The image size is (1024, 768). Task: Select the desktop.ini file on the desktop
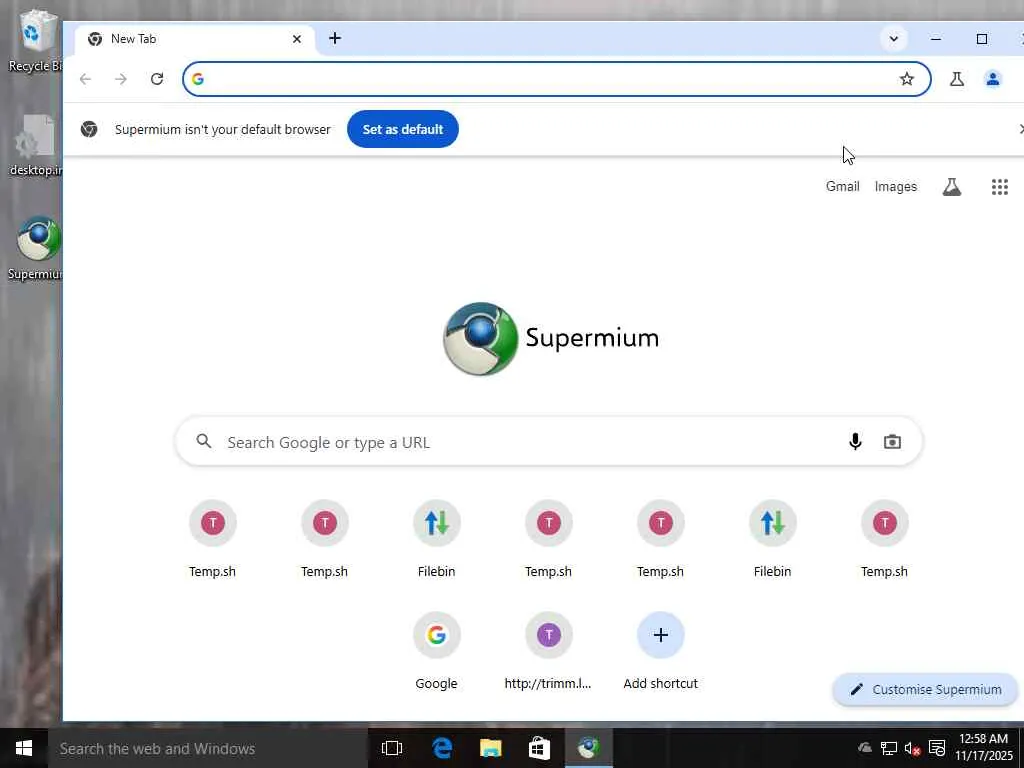[x=36, y=145]
